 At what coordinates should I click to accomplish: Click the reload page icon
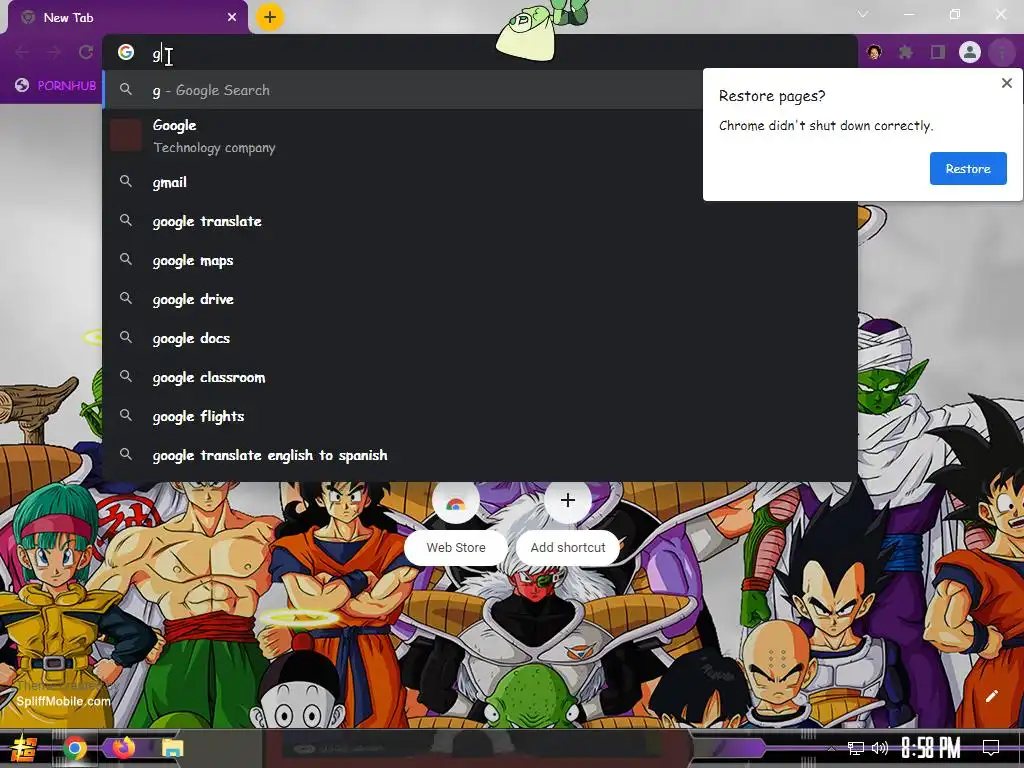[86, 52]
